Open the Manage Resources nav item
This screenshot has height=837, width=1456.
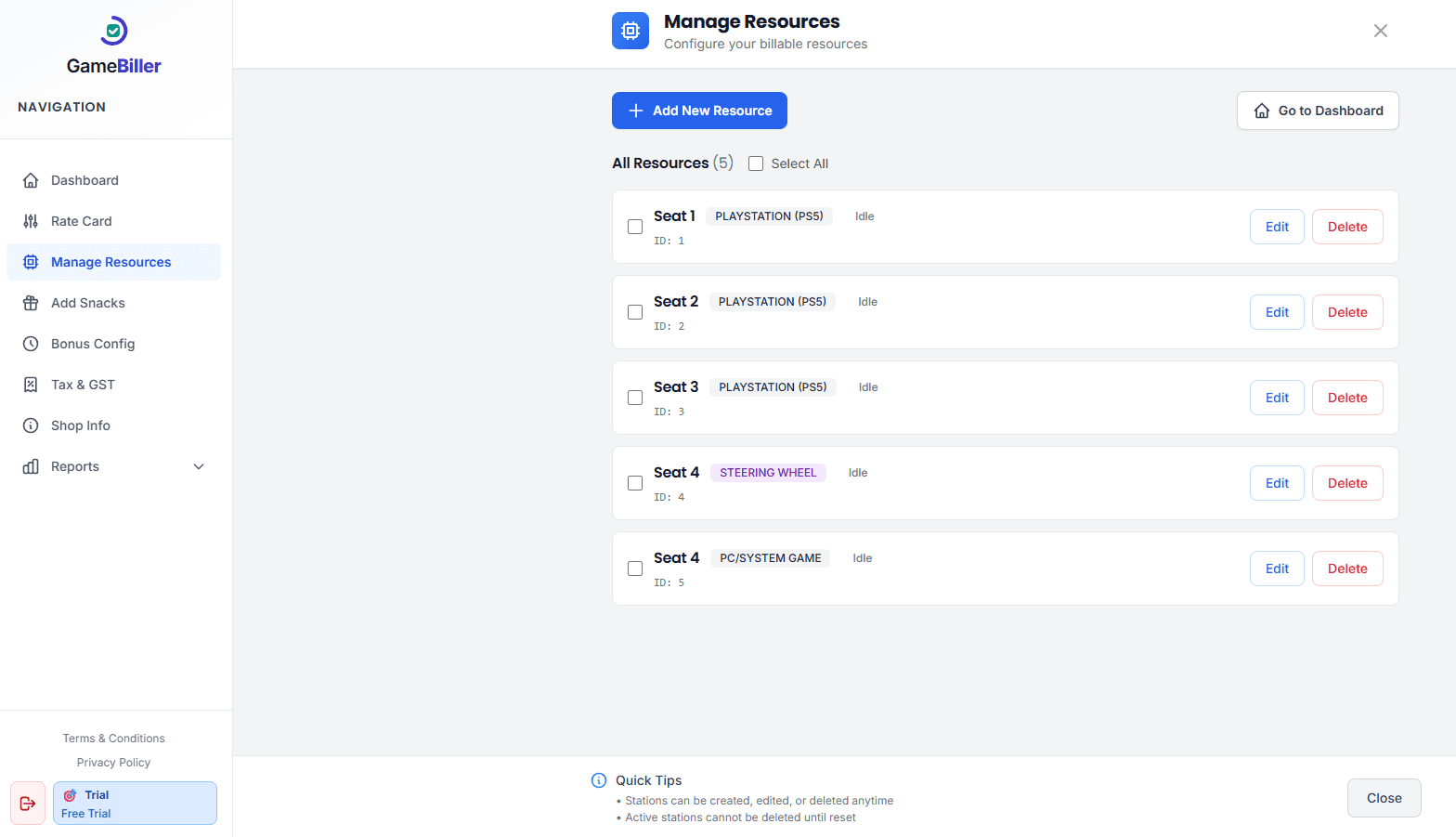(x=110, y=262)
